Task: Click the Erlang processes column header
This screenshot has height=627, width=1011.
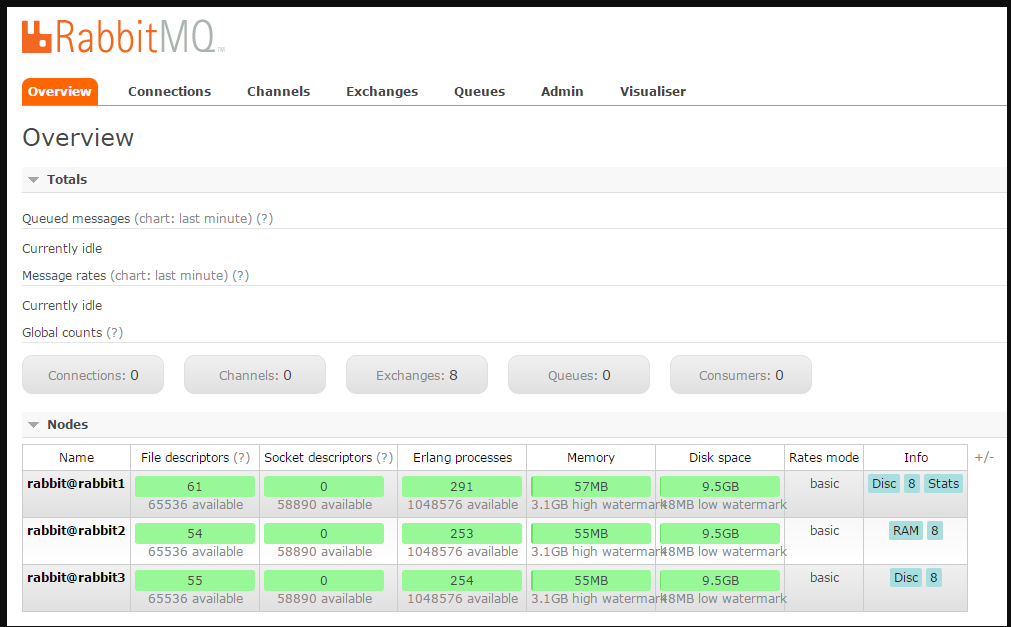Action: point(462,457)
